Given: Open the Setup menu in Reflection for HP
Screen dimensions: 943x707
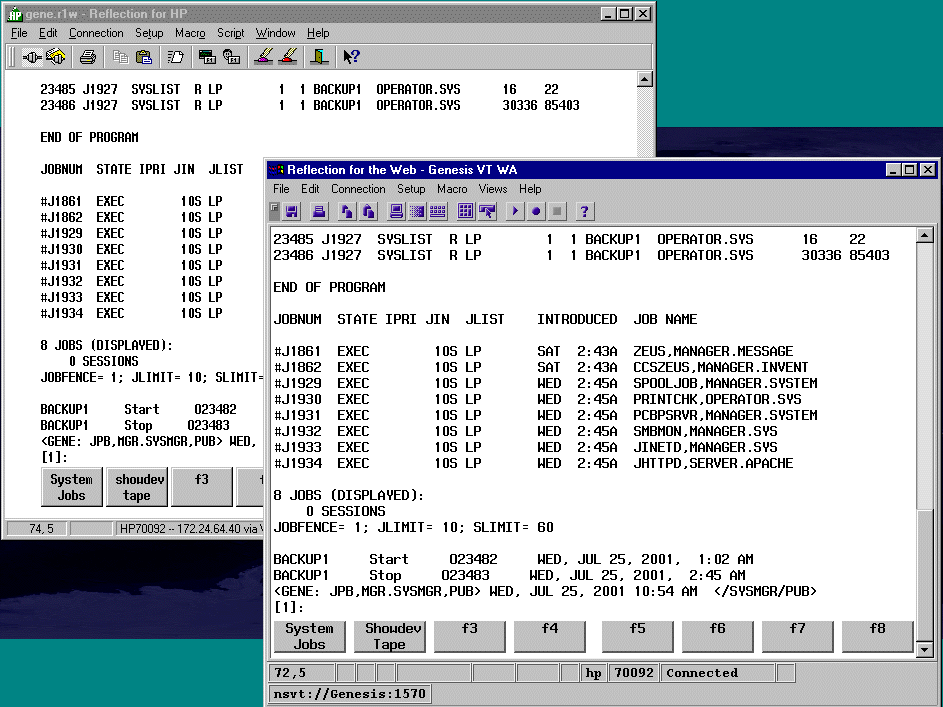Looking at the screenshot, I should tap(149, 33).
